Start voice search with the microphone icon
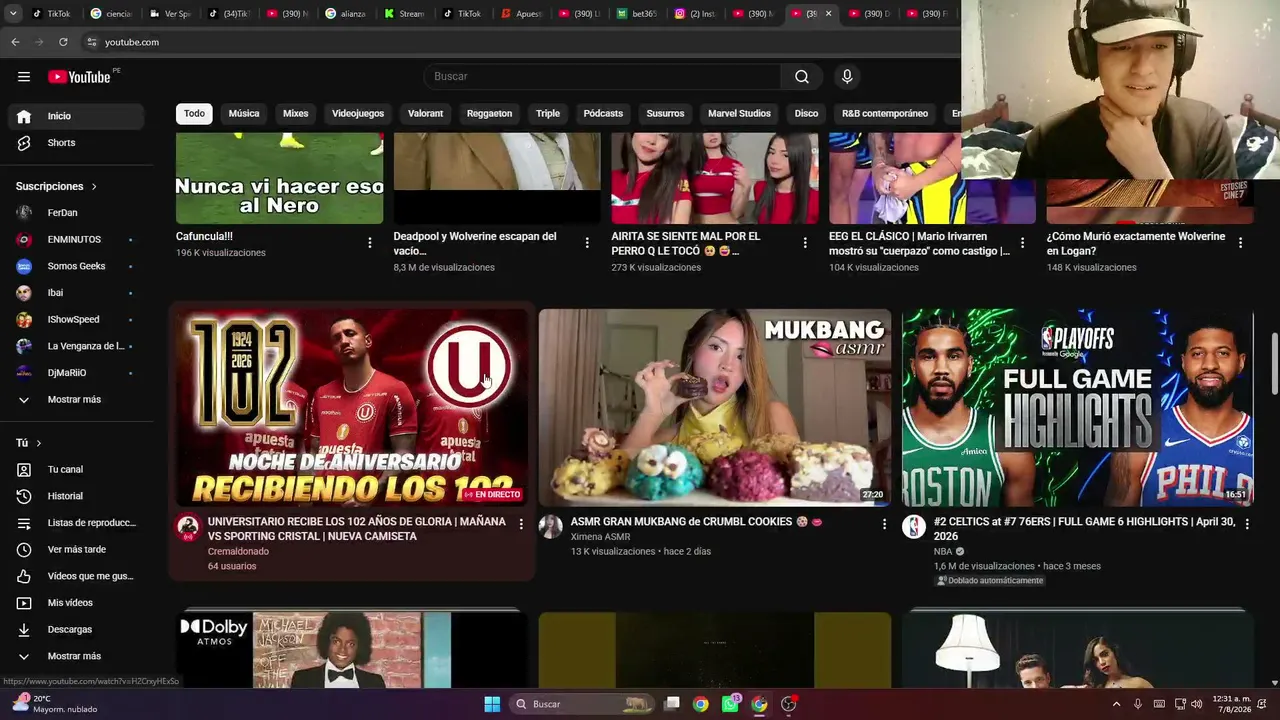This screenshot has height=720, width=1280. pyautogui.click(x=847, y=77)
